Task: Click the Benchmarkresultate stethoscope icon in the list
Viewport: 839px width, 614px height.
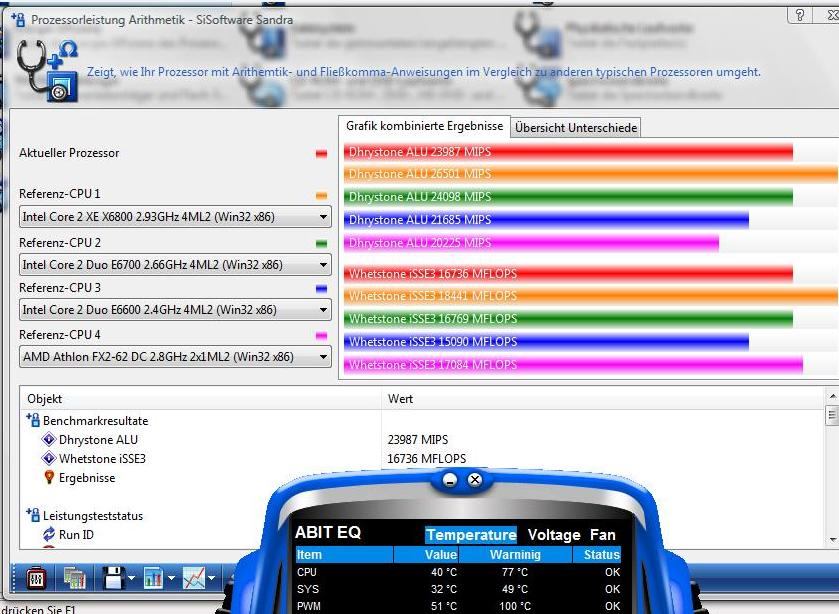Action: [x=33, y=421]
